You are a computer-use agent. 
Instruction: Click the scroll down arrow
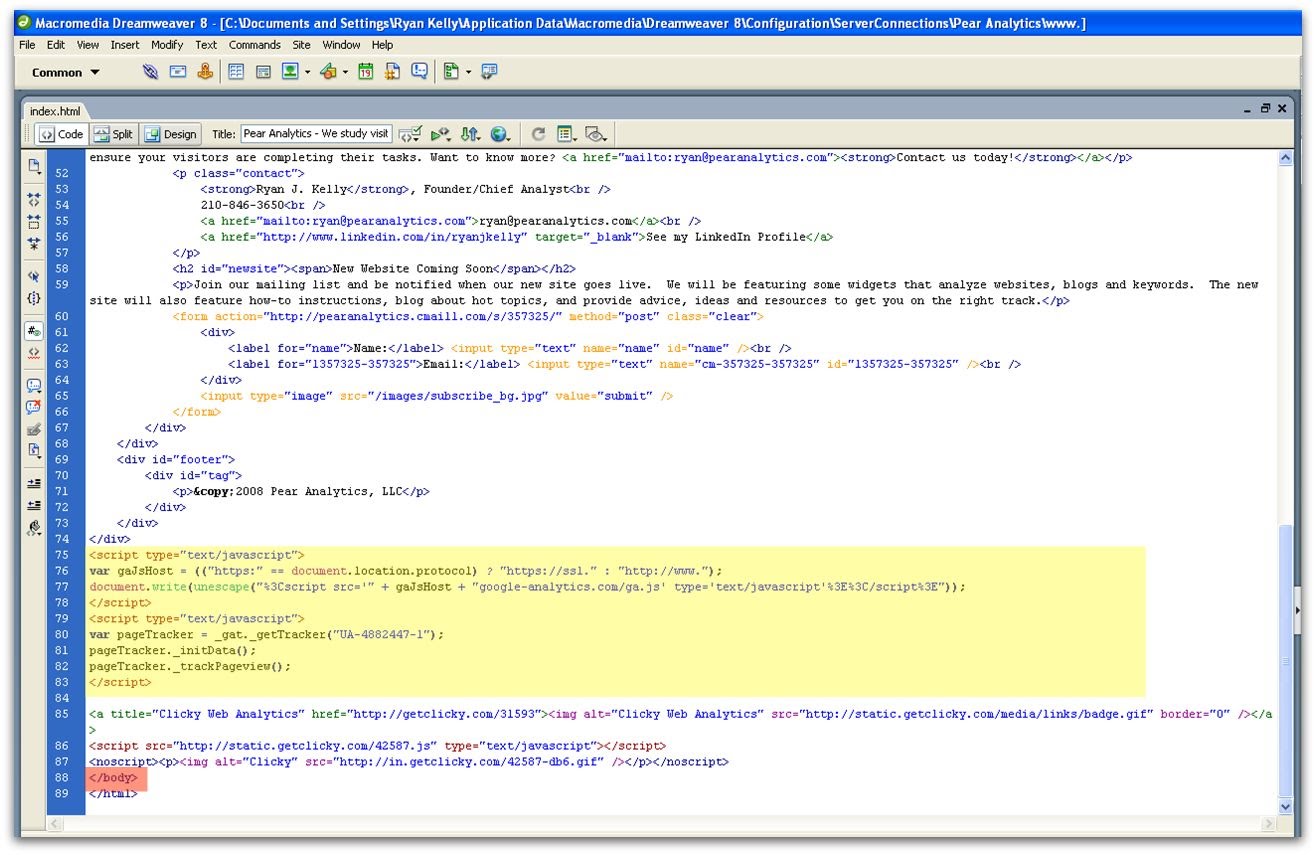(x=1286, y=806)
